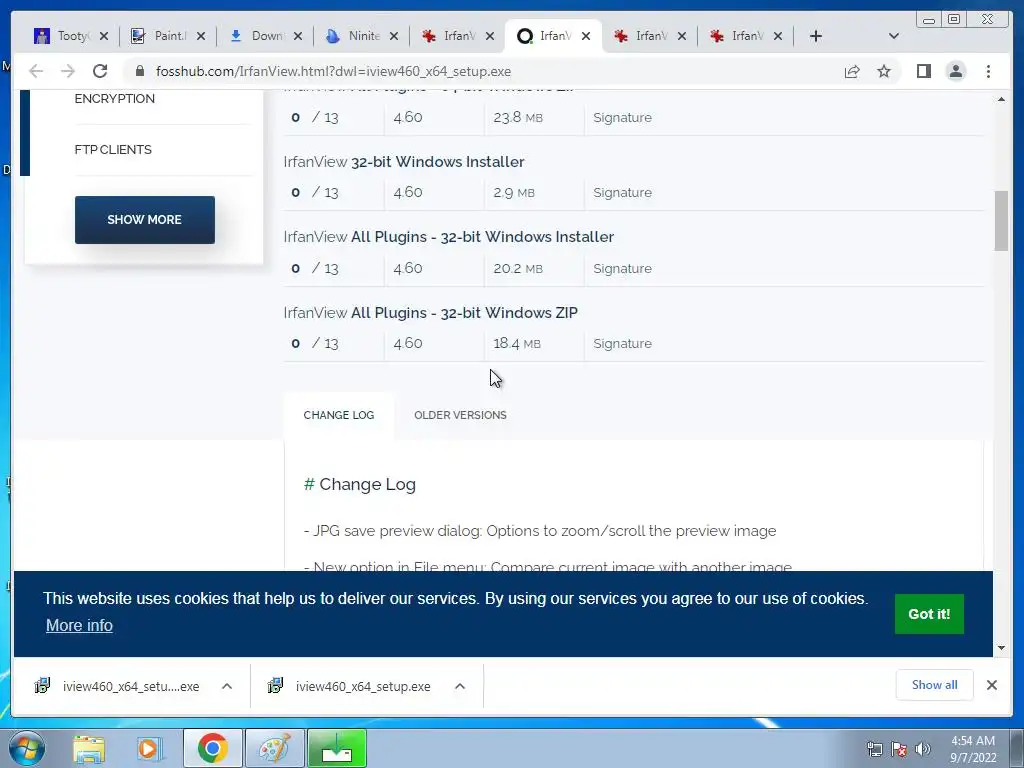This screenshot has width=1024, height=768.
Task: Open ENCRYPTION category
Action: tap(115, 99)
